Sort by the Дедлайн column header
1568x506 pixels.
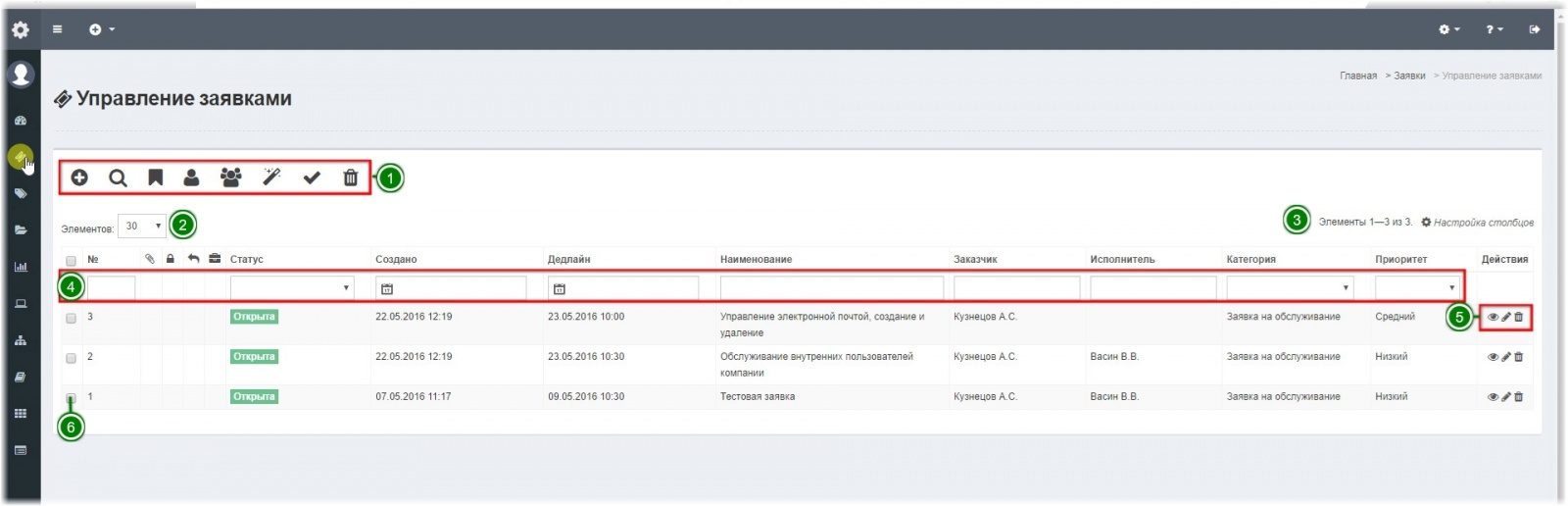click(x=569, y=260)
